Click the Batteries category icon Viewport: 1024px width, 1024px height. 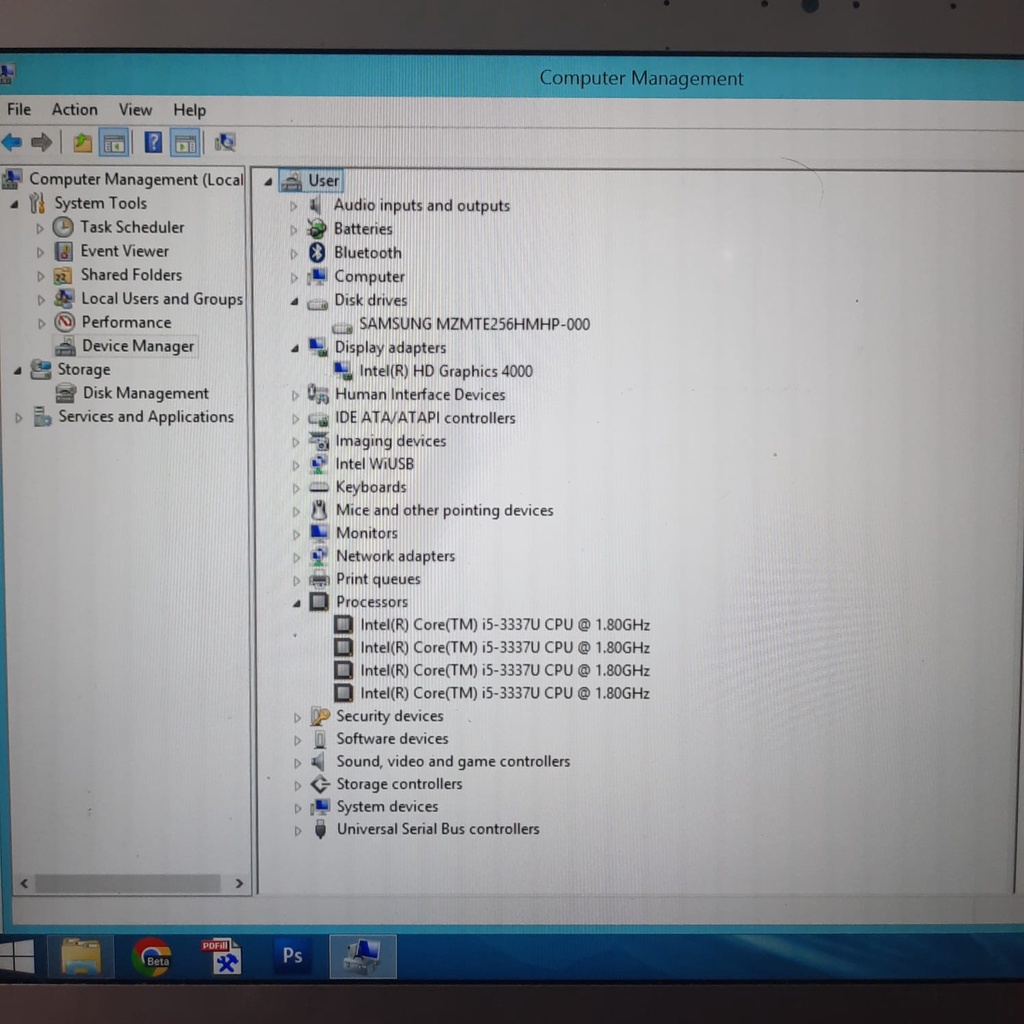[317, 229]
